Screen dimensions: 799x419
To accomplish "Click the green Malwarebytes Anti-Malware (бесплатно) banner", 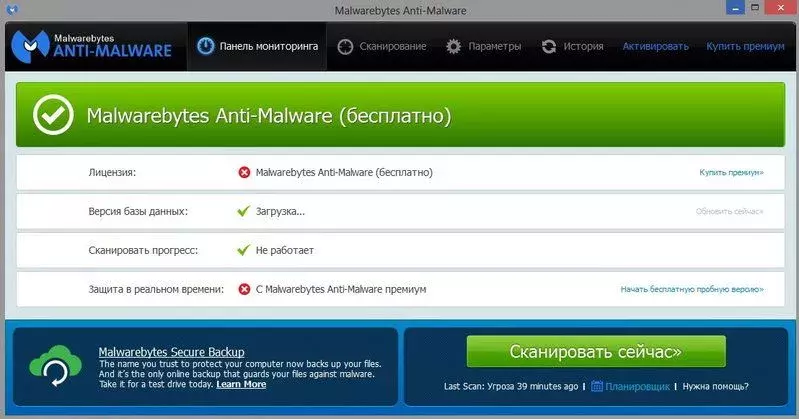I will coord(400,115).
